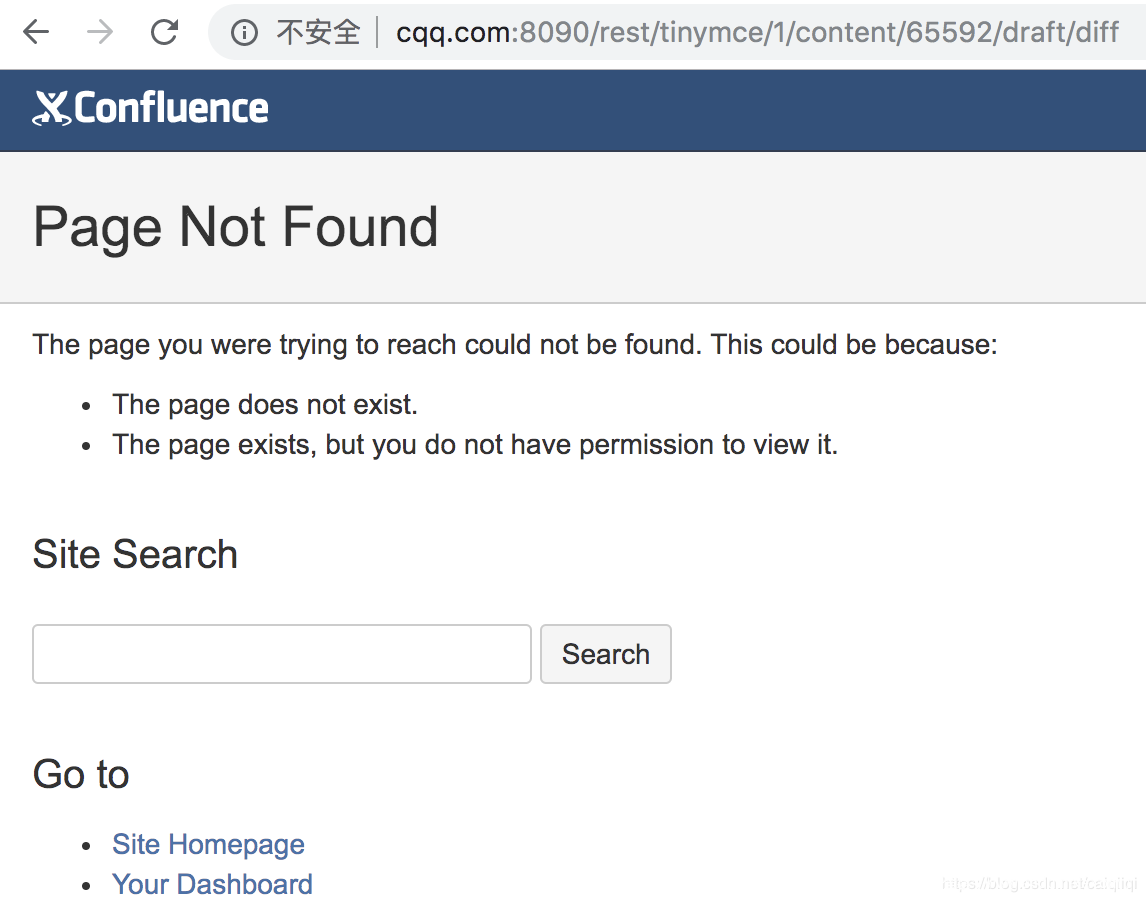
Task: Focus the address bar URL
Action: (757, 33)
